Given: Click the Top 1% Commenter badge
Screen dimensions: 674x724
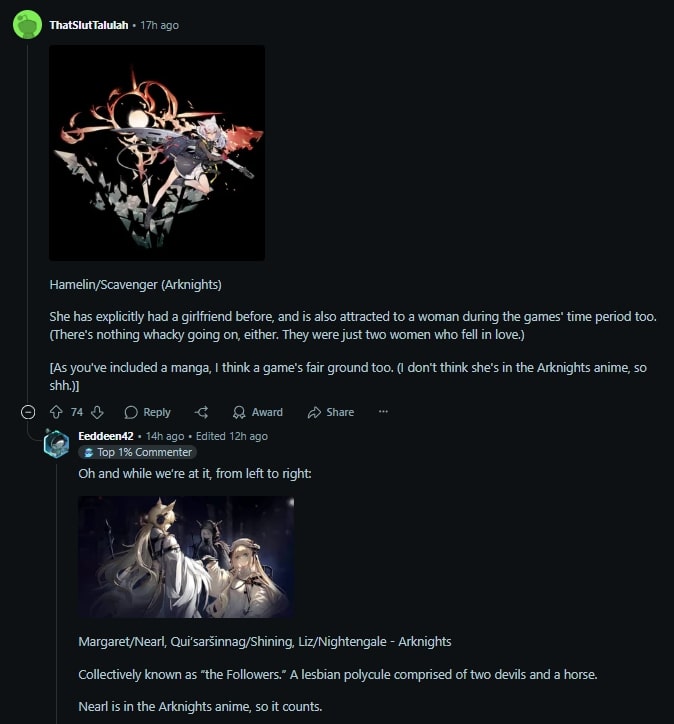Looking at the screenshot, I should pyautogui.click(x=138, y=452).
